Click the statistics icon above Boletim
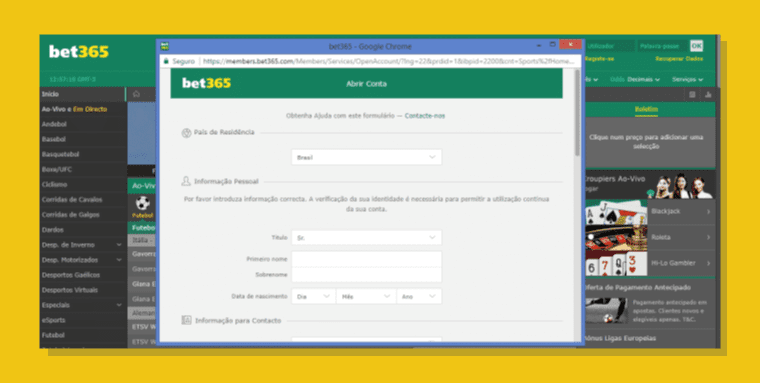This screenshot has height=383, width=760. 708,95
